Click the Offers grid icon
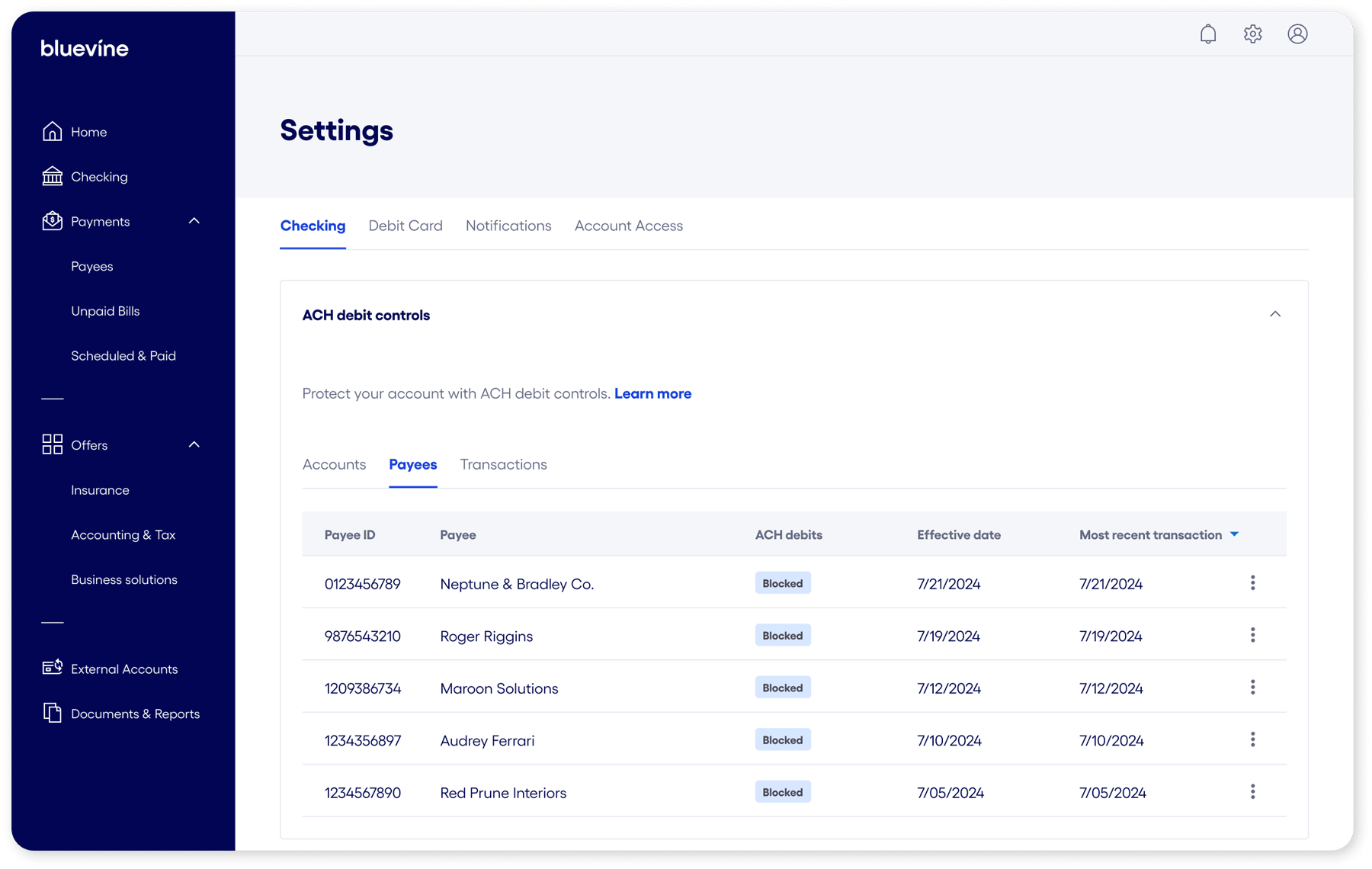This screenshot has width=1372, height=869. pyautogui.click(x=52, y=444)
